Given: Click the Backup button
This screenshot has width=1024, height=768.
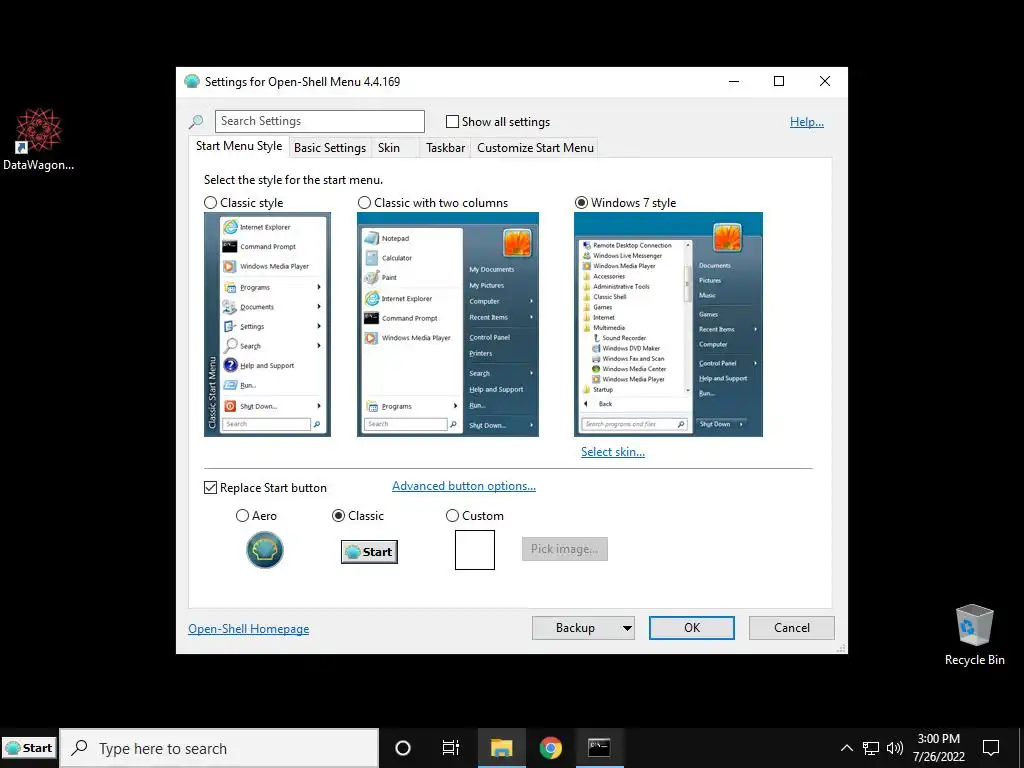Looking at the screenshot, I should 575,628.
